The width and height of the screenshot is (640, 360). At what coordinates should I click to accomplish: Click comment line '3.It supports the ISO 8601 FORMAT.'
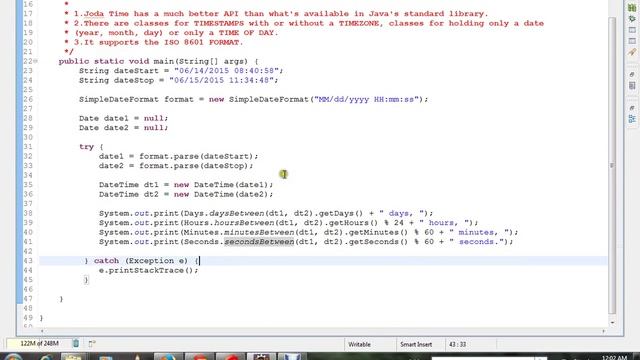coord(158,42)
